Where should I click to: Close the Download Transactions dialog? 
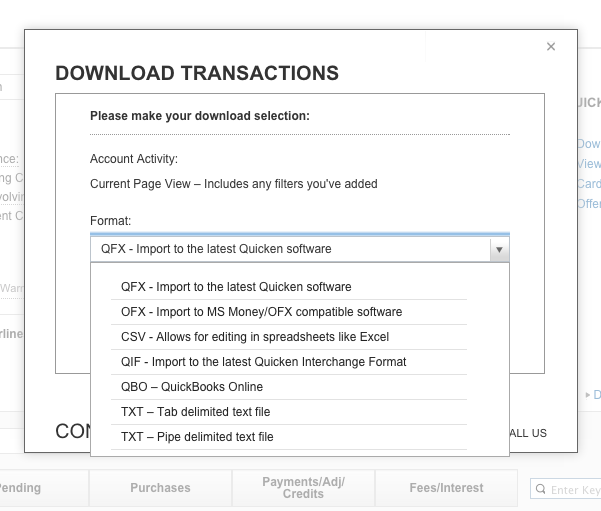pyautogui.click(x=551, y=46)
